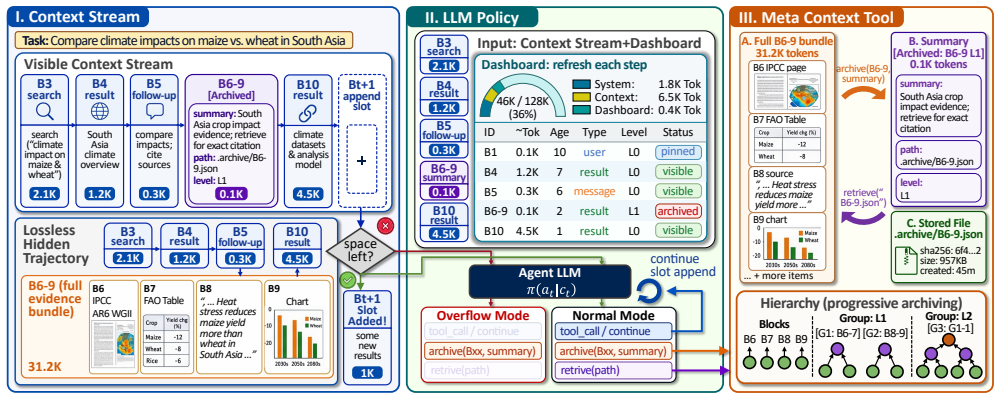Click the Dashboard legend teal swatch
The width and height of the screenshot is (1000, 399).
[x=582, y=110]
